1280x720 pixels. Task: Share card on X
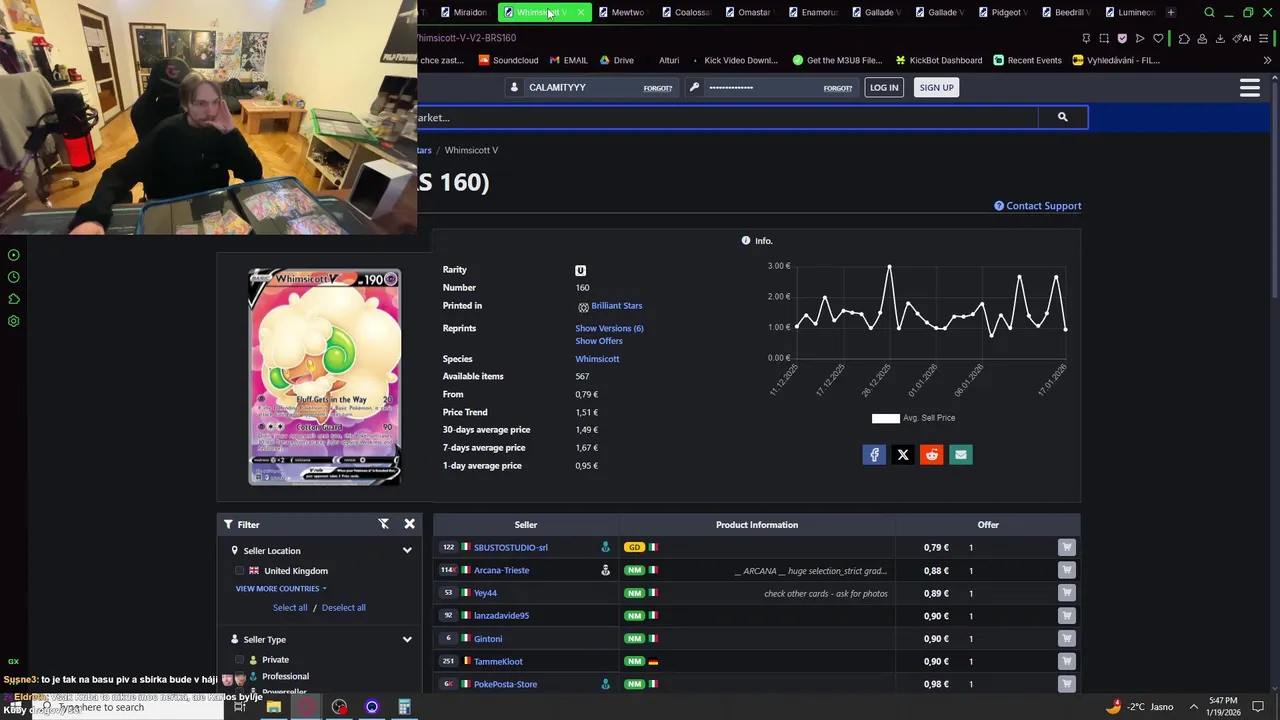[x=903, y=455]
